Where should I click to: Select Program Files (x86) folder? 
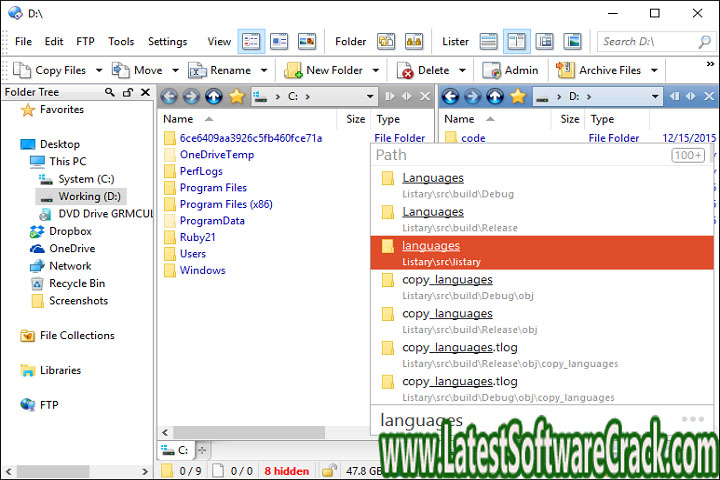click(218, 204)
